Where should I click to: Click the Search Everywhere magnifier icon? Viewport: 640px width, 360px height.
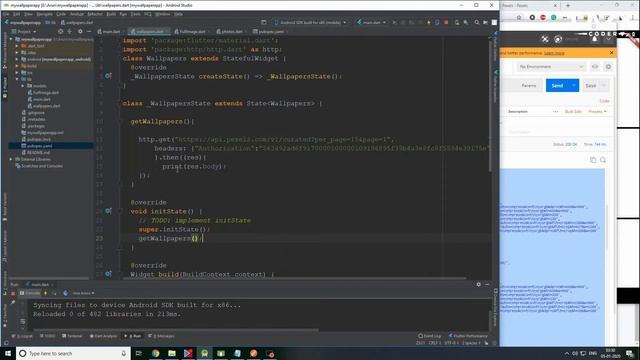(x=476, y=22)
